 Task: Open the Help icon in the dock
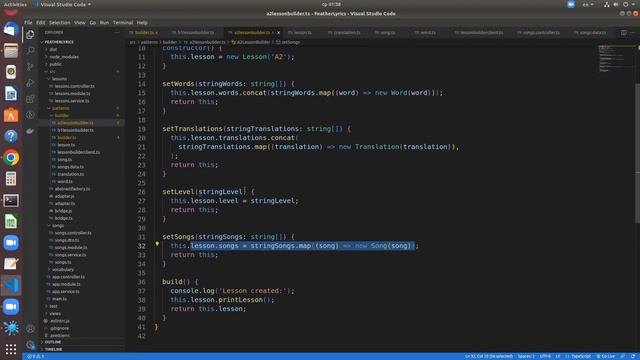(11, 136)
